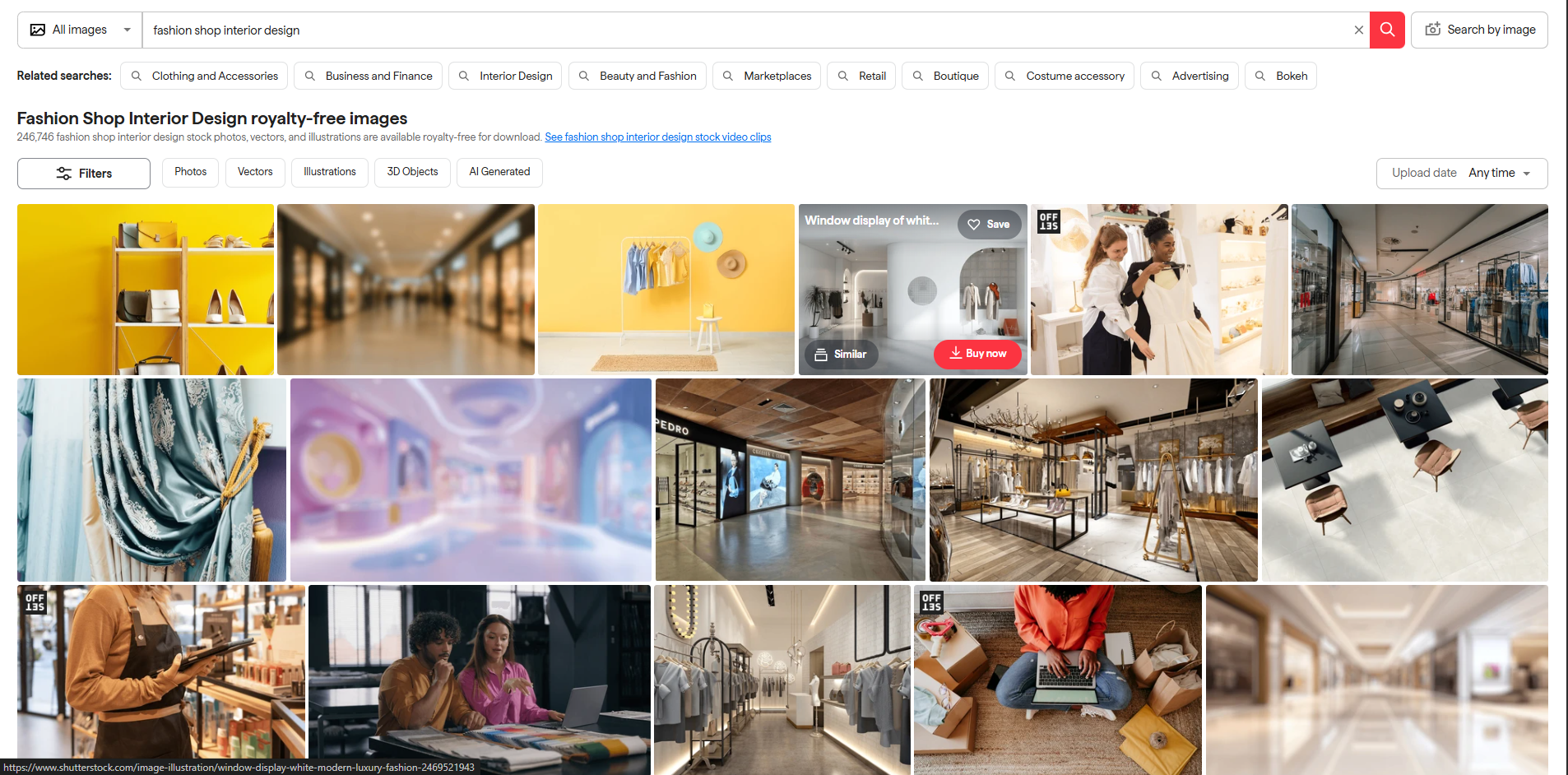This screenshot has width=1568, height=775.
Task: Find Similar images for the window display
Action: (x=841, y=354)
